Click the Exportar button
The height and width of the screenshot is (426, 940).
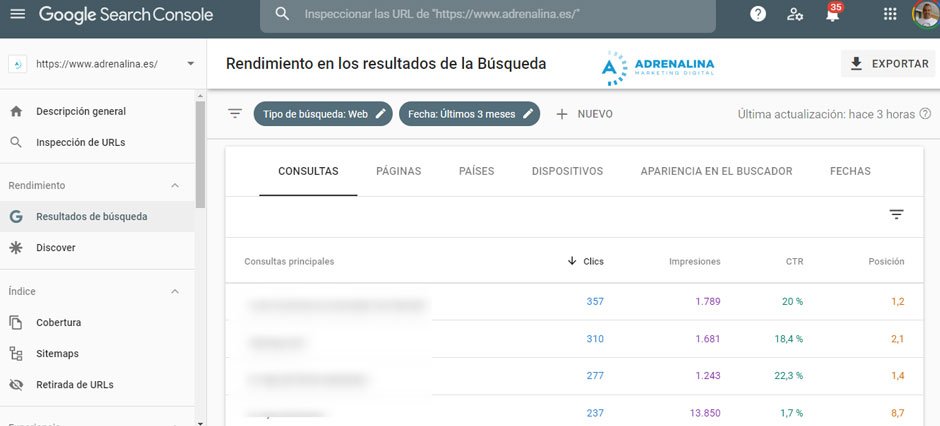coord(888,64)
